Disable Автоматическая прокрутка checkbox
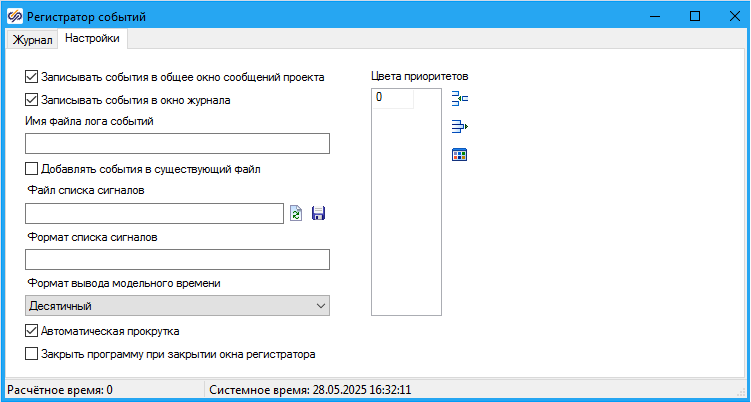Viewport: 751px width, 402px height. coord(31,330)
